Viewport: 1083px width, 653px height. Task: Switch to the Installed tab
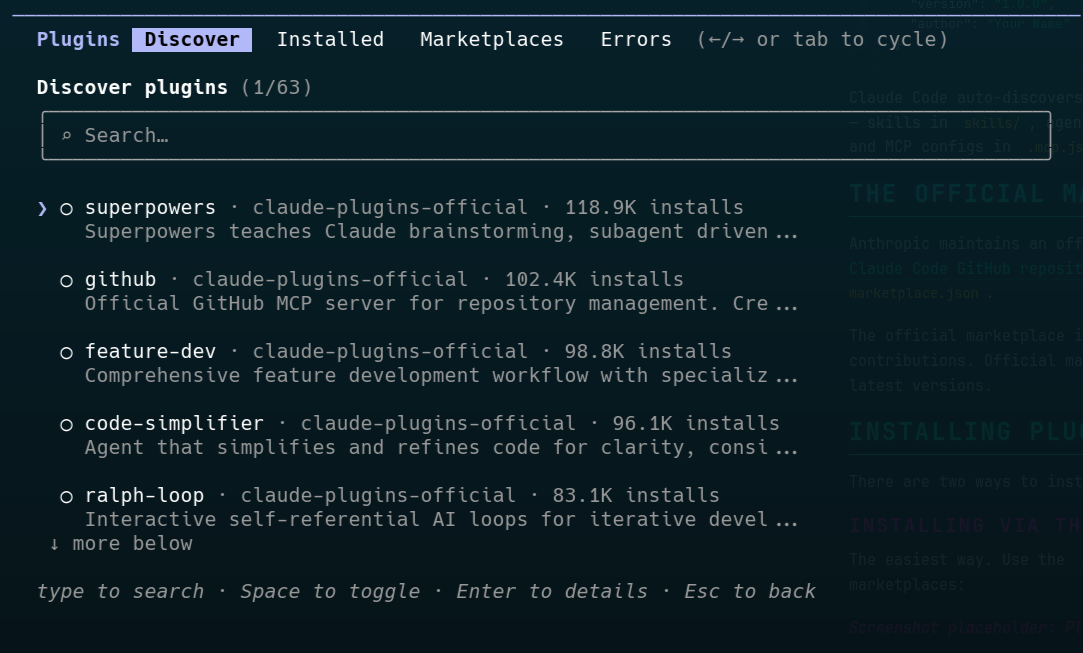330,39
